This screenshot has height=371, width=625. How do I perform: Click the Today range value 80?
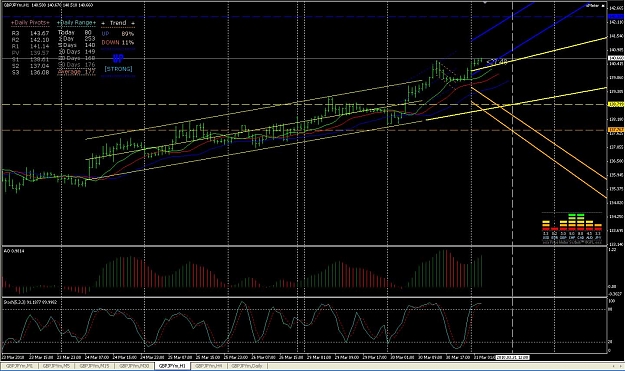point(88,33)
